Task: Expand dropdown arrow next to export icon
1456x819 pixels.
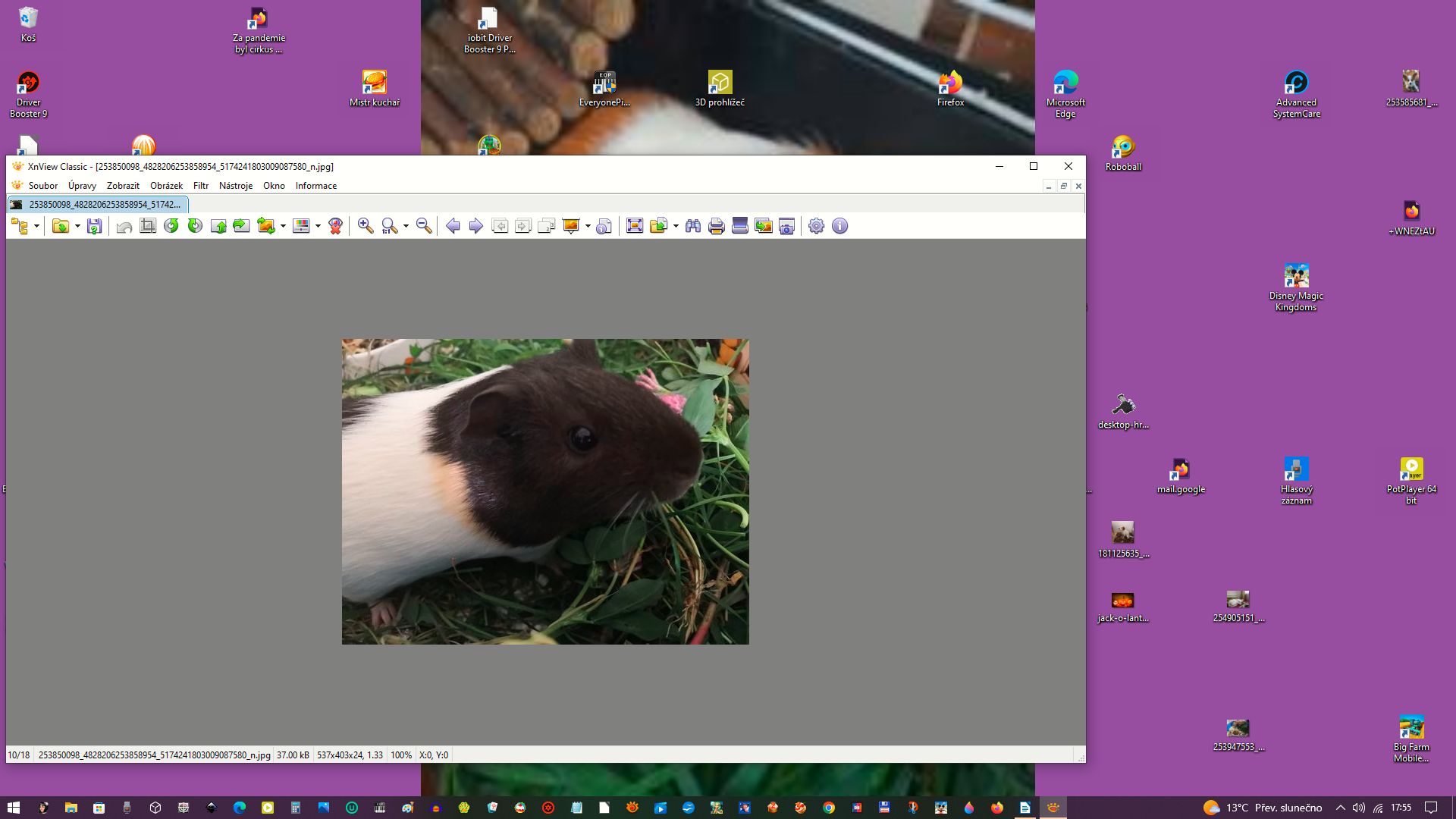Action: pyautogui.click(x=676, y=226)
